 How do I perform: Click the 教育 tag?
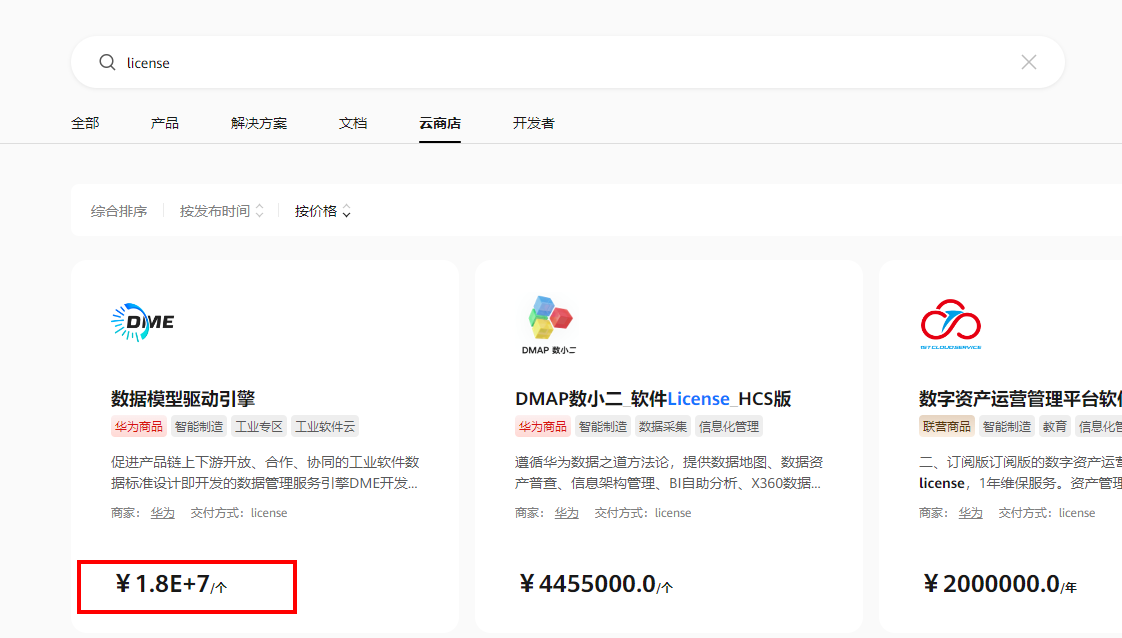click(1055, 426)
